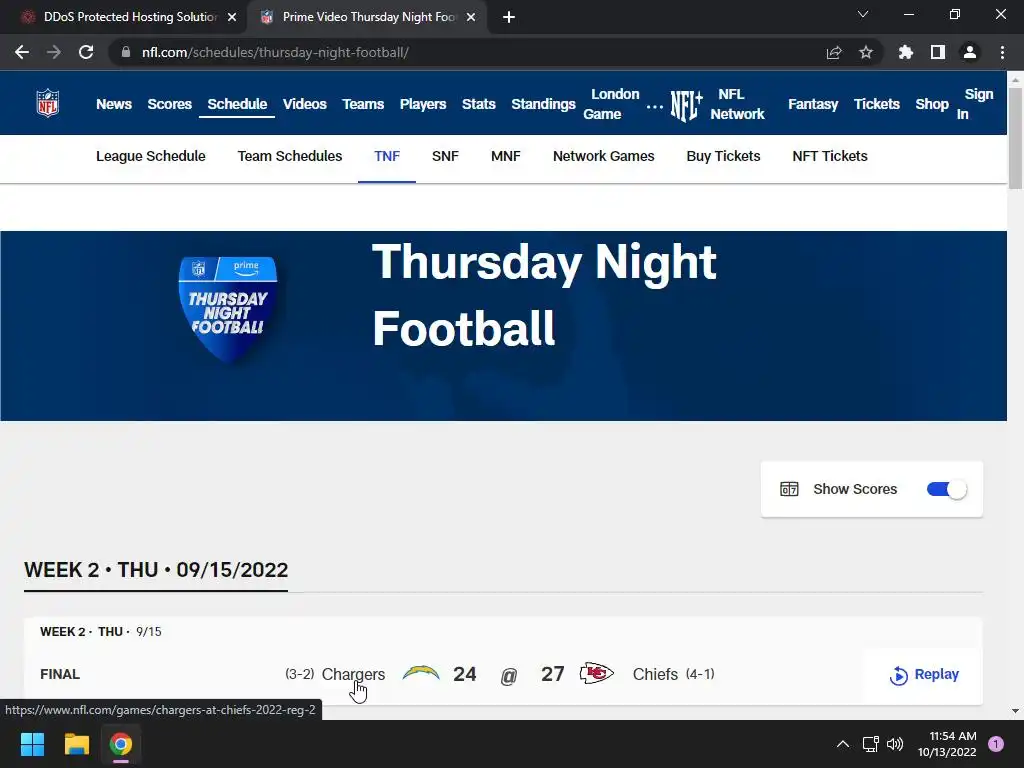
Task: Turn off the Show Scores switch
Action: click(946, 489)
